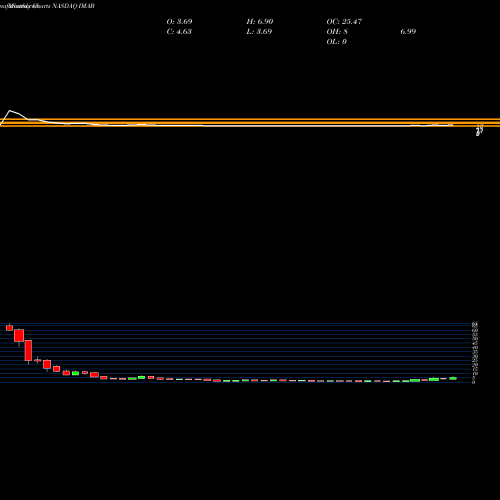Click the tallest red candlestick

[28, 350]
